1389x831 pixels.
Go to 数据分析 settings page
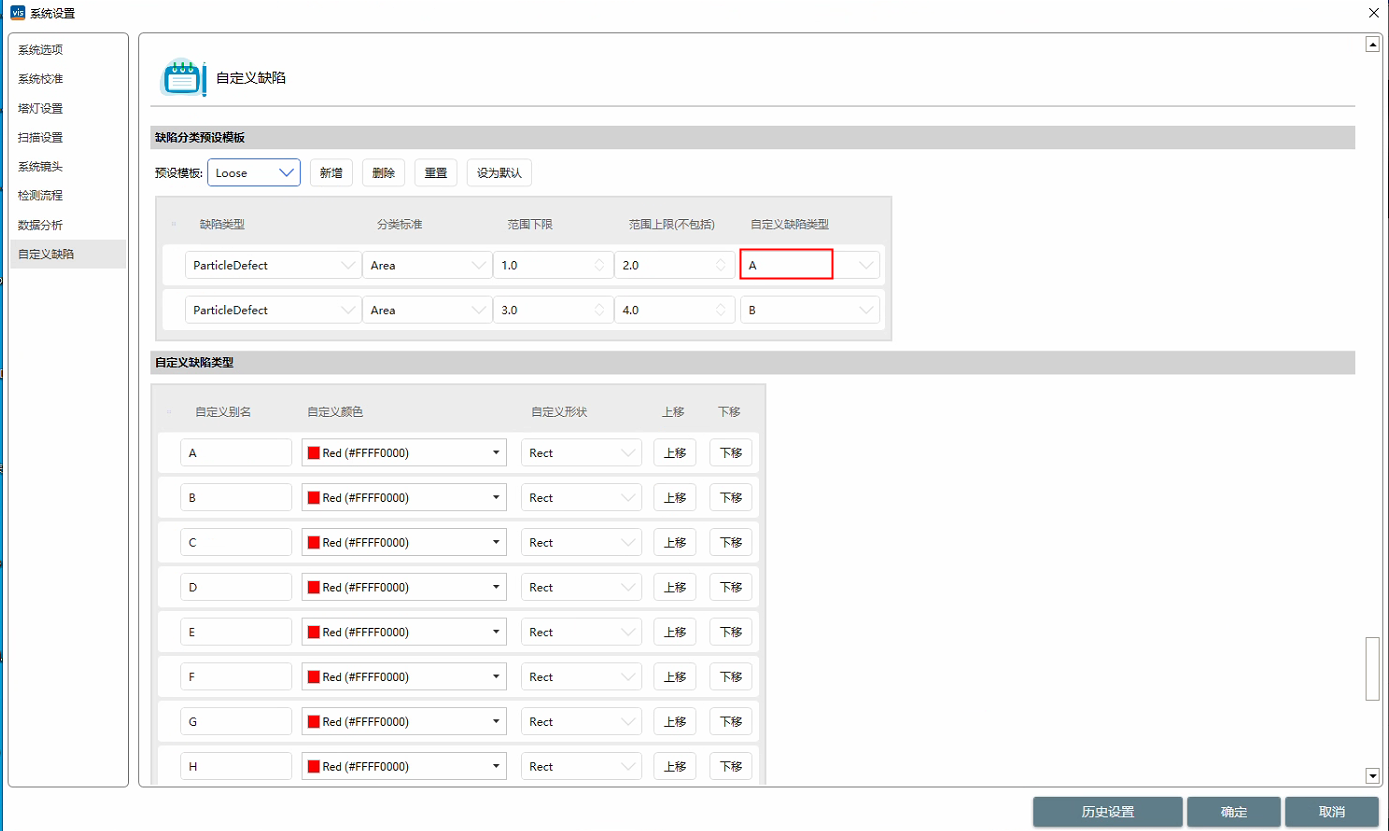pos(41,225)
